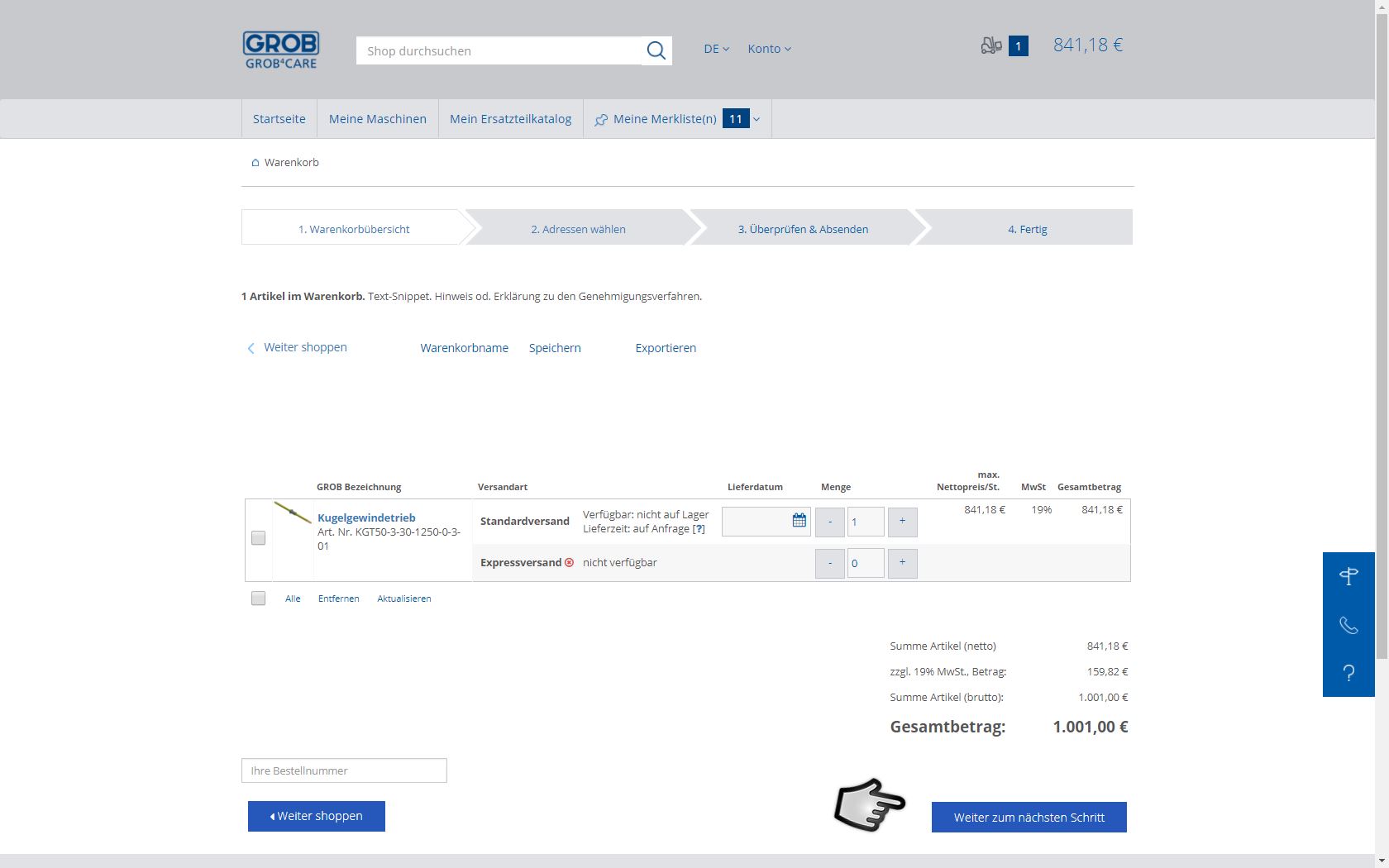Click the red not-available Expressversand icon

(x=569, y=562)
